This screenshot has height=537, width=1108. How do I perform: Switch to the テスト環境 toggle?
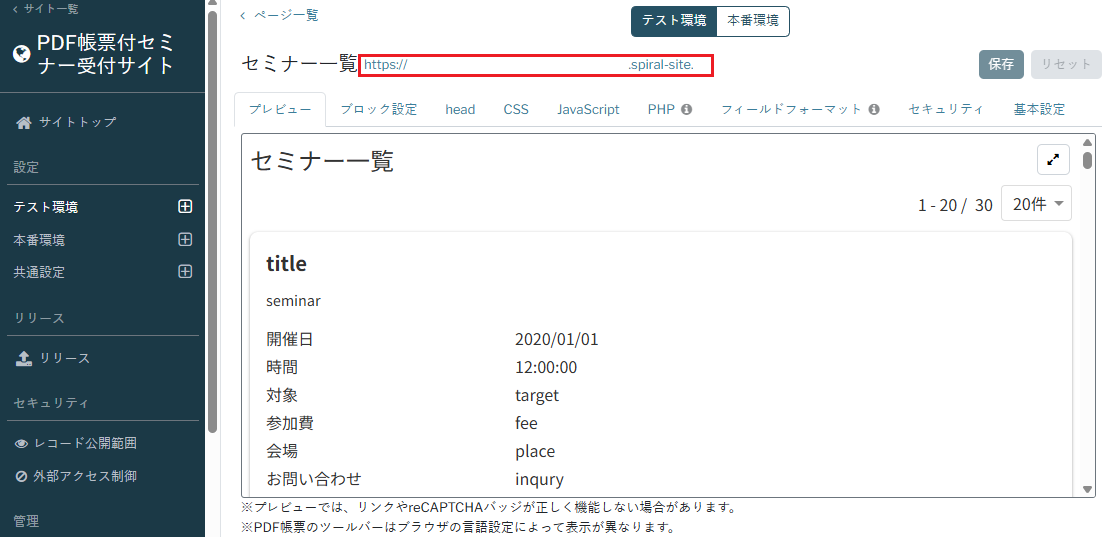tap(673, 21)
